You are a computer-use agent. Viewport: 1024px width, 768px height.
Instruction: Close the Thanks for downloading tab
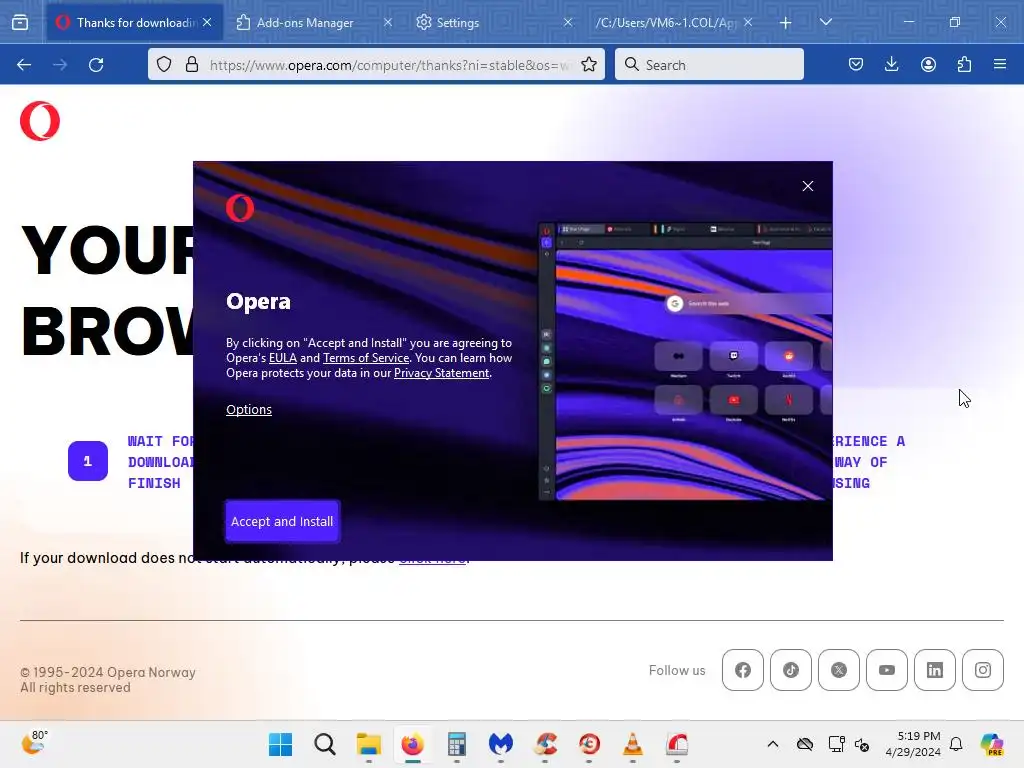(x=207, y=22)
